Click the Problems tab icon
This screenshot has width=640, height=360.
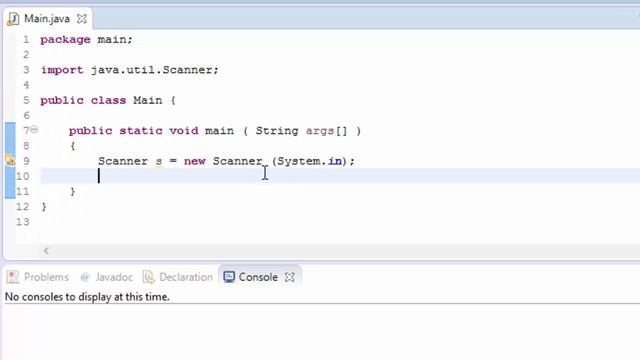[x=13, y=277]
